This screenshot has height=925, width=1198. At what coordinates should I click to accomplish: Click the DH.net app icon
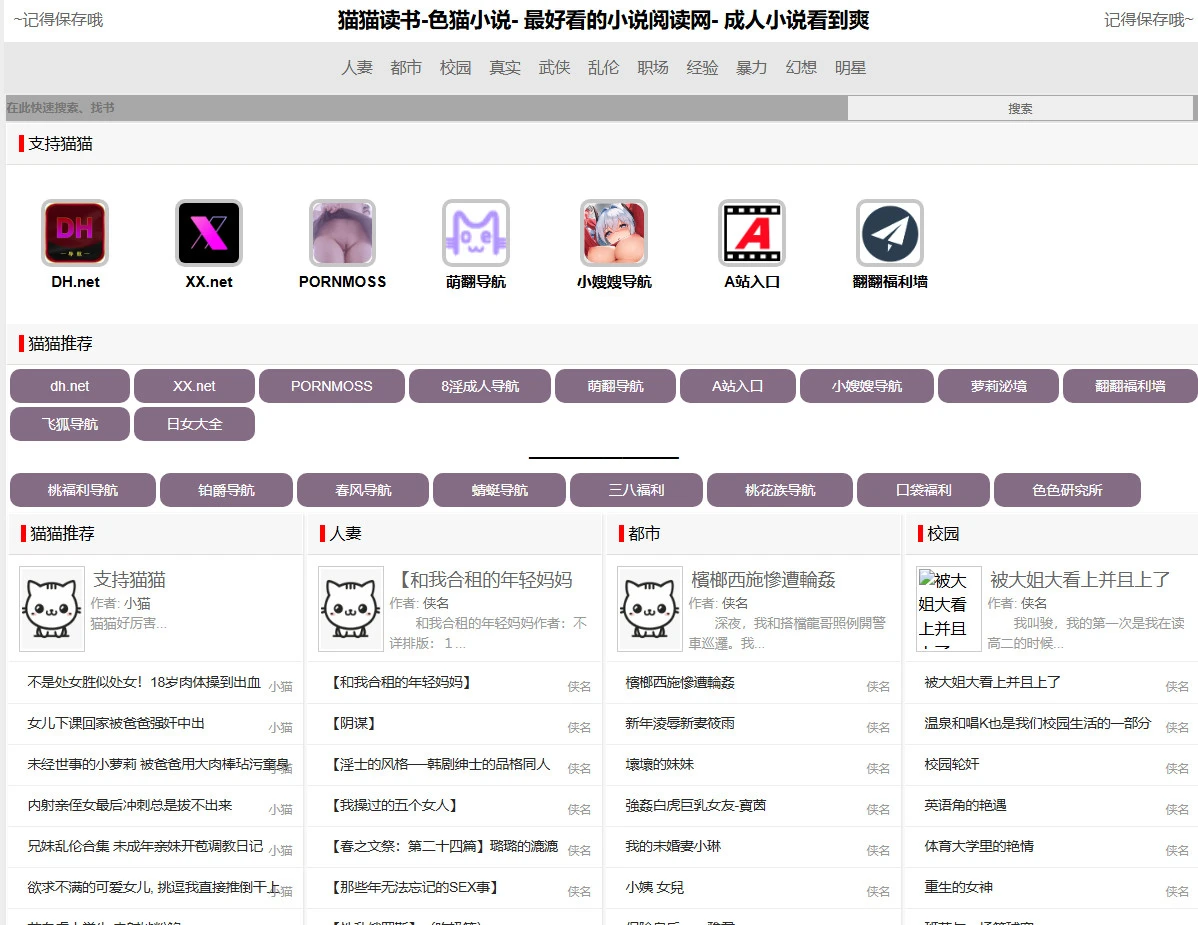[74, 232]
